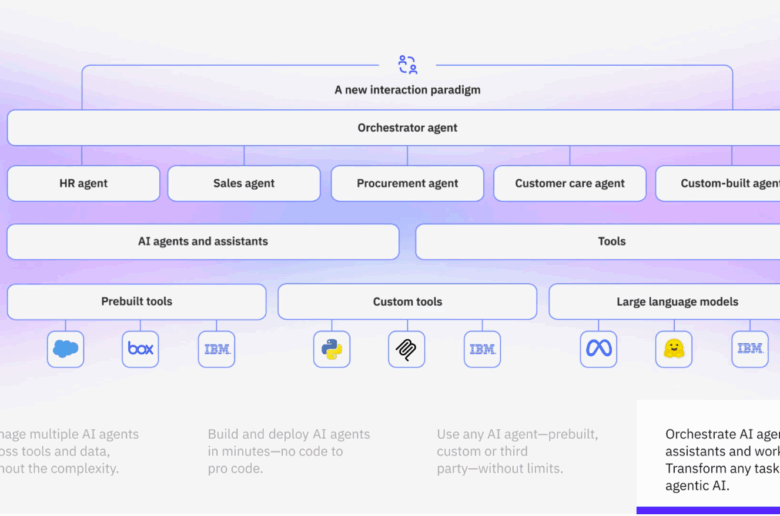
Task: Open the "Build and deploy AI agents" tab
Action: [289, 451]
